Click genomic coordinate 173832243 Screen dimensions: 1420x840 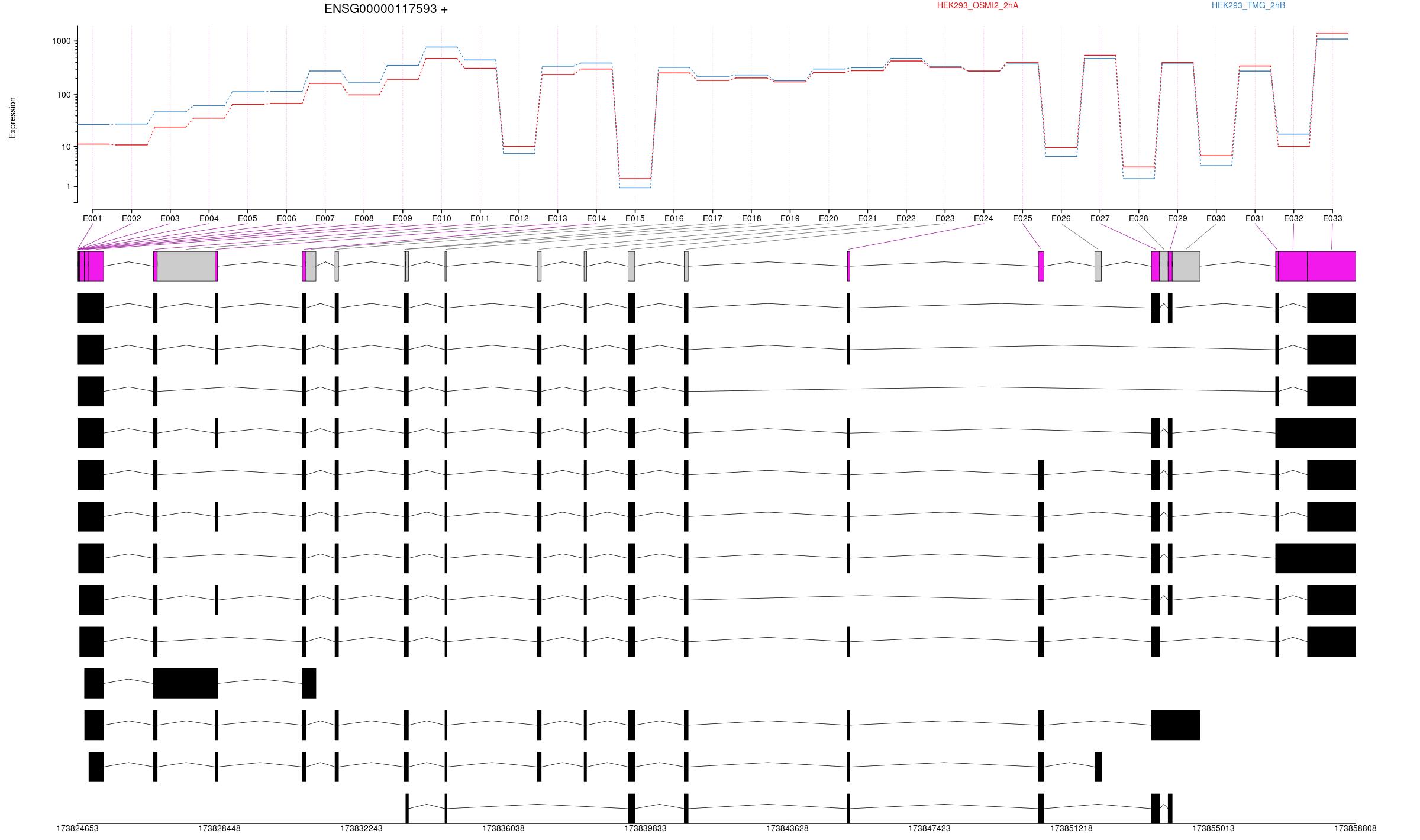click(362, 829)
